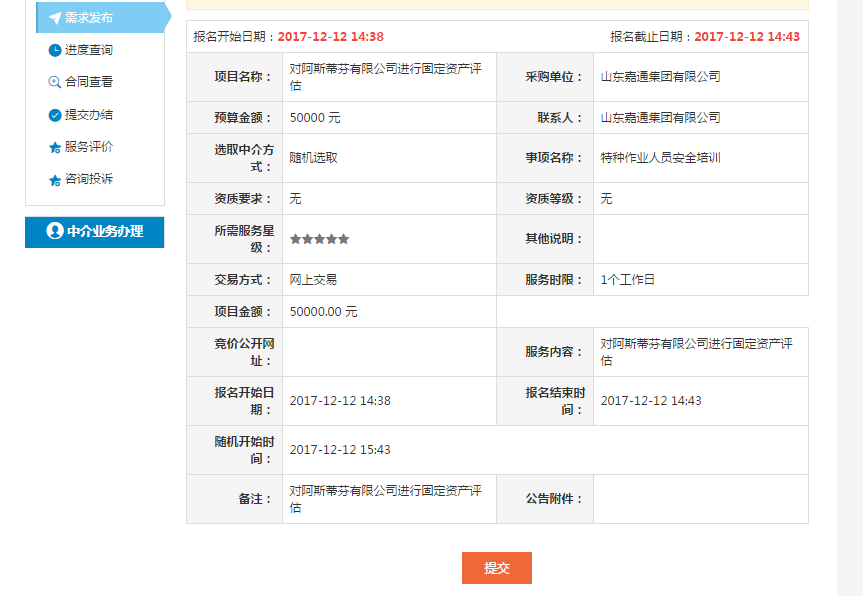The width and height of the screenshot is (863, 596).
Task: Select 服务评价 from the left menu
Action: (89, 147)
